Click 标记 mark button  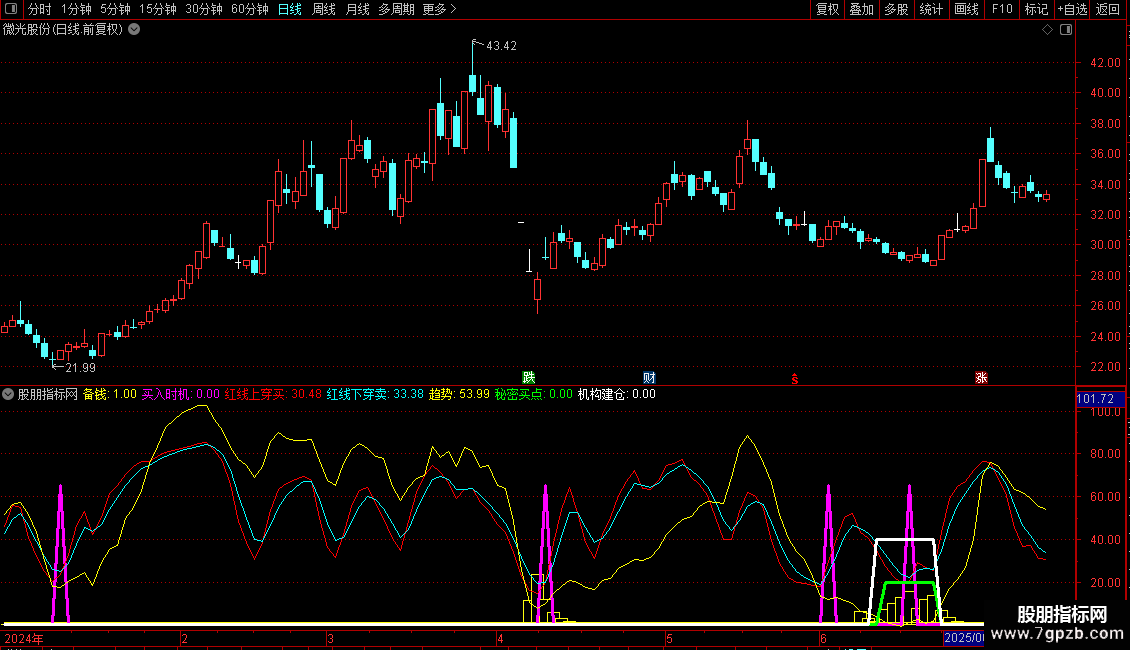[x=1036, y=9]
